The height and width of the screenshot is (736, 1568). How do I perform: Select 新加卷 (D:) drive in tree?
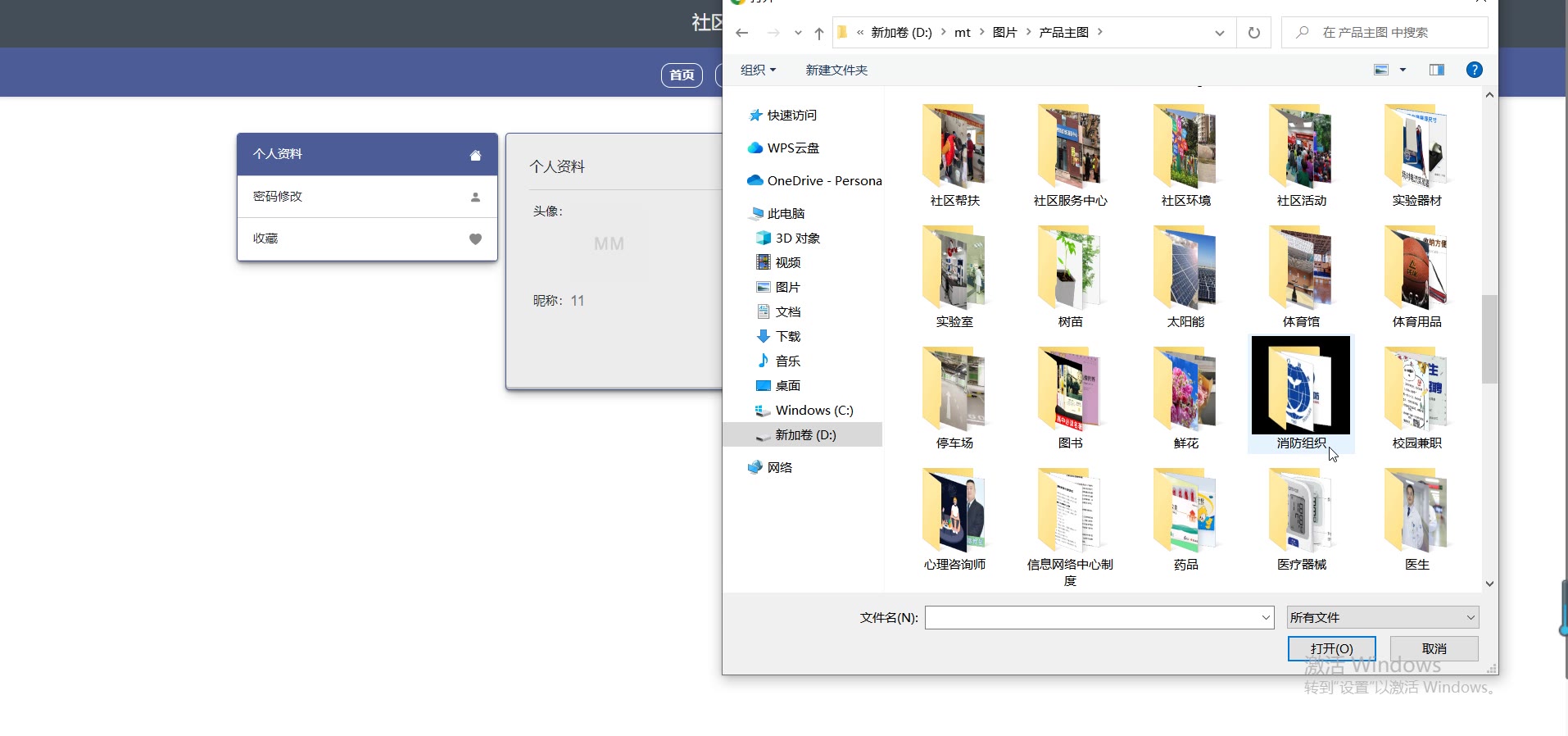[803, 434]
